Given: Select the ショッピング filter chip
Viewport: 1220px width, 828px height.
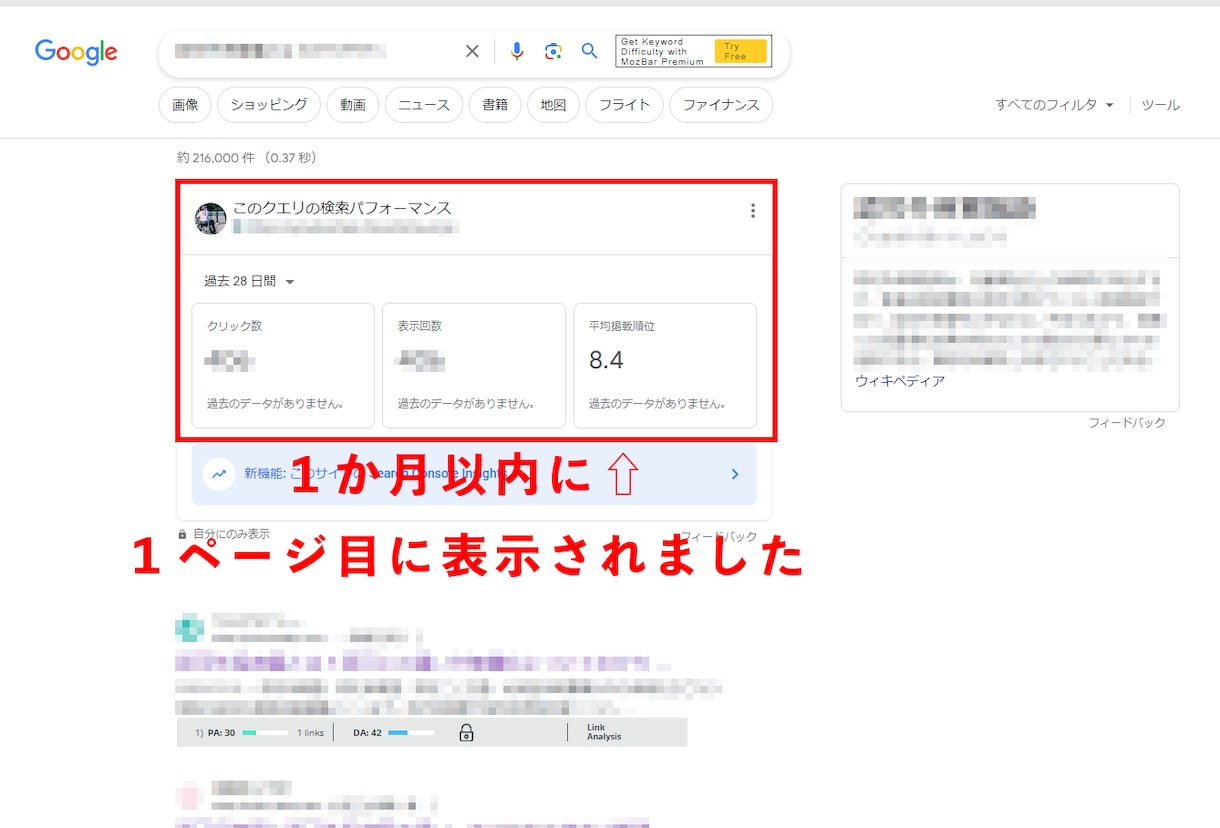Looking at the screenshot, I should click(x=269, y=105).
